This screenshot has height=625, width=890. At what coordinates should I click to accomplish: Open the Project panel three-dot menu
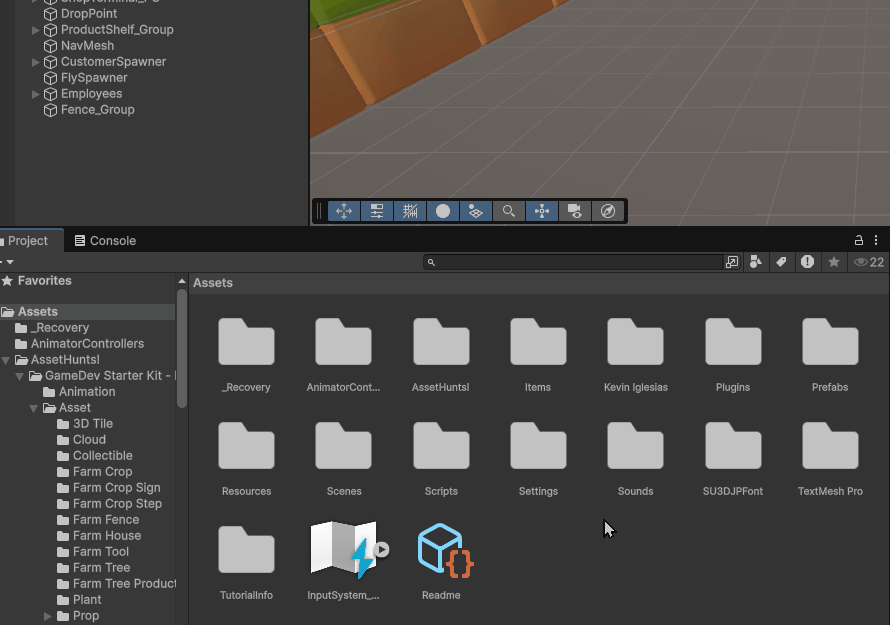(x=876, y=241)
